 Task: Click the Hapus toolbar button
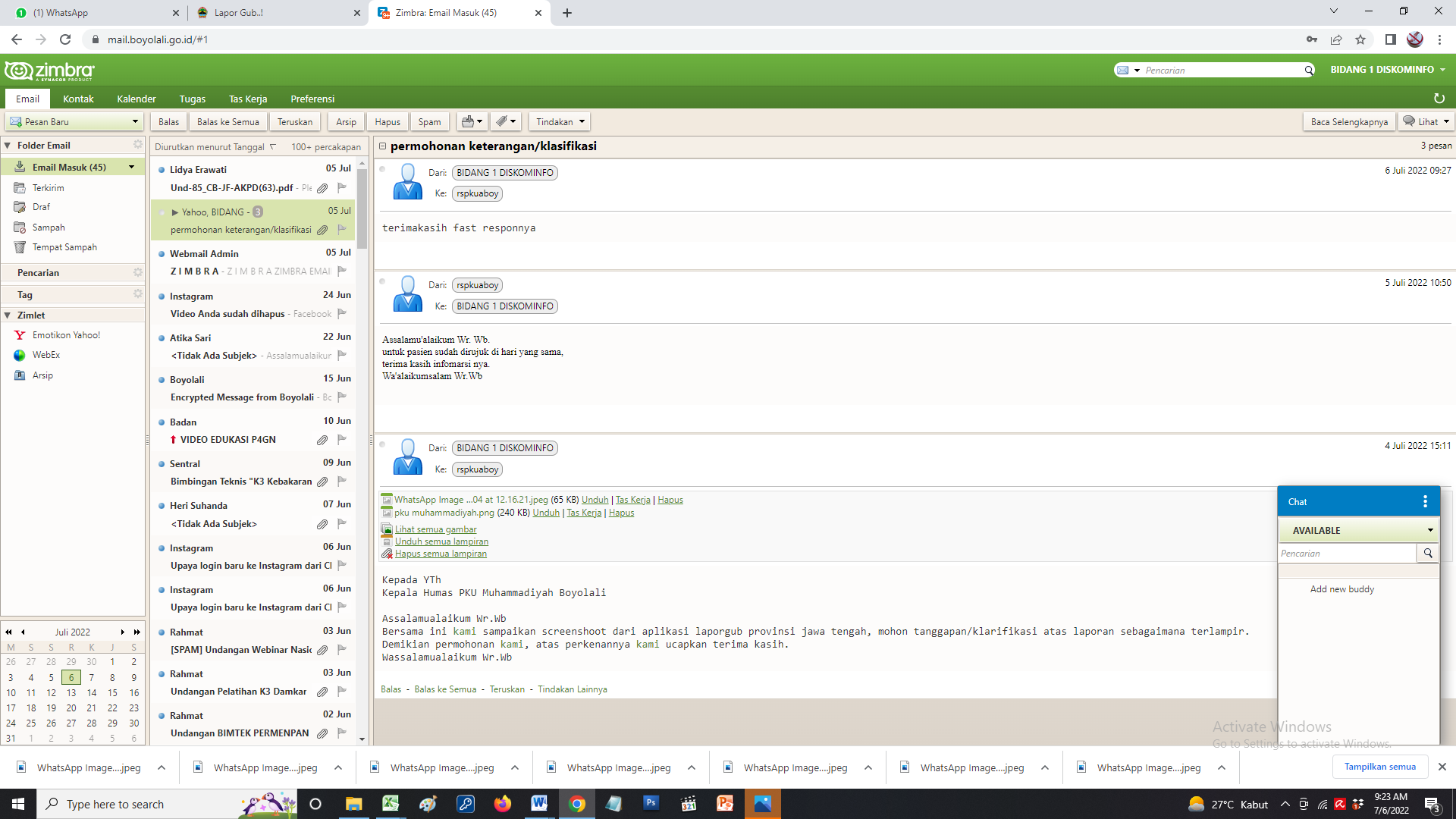(387, 121)
